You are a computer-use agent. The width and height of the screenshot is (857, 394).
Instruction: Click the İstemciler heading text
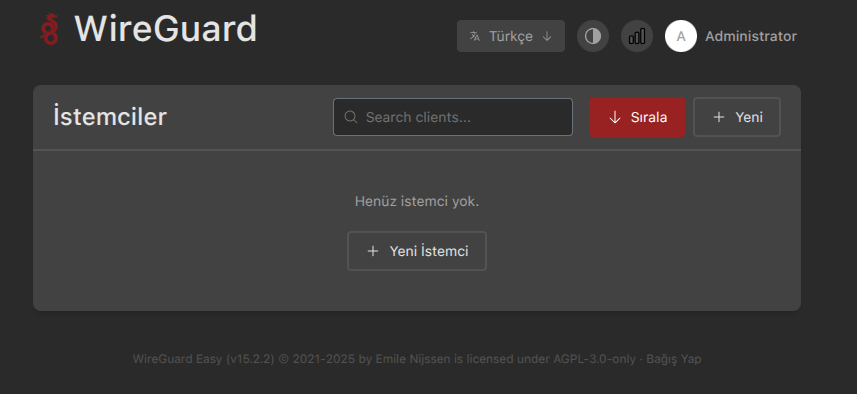110,117
